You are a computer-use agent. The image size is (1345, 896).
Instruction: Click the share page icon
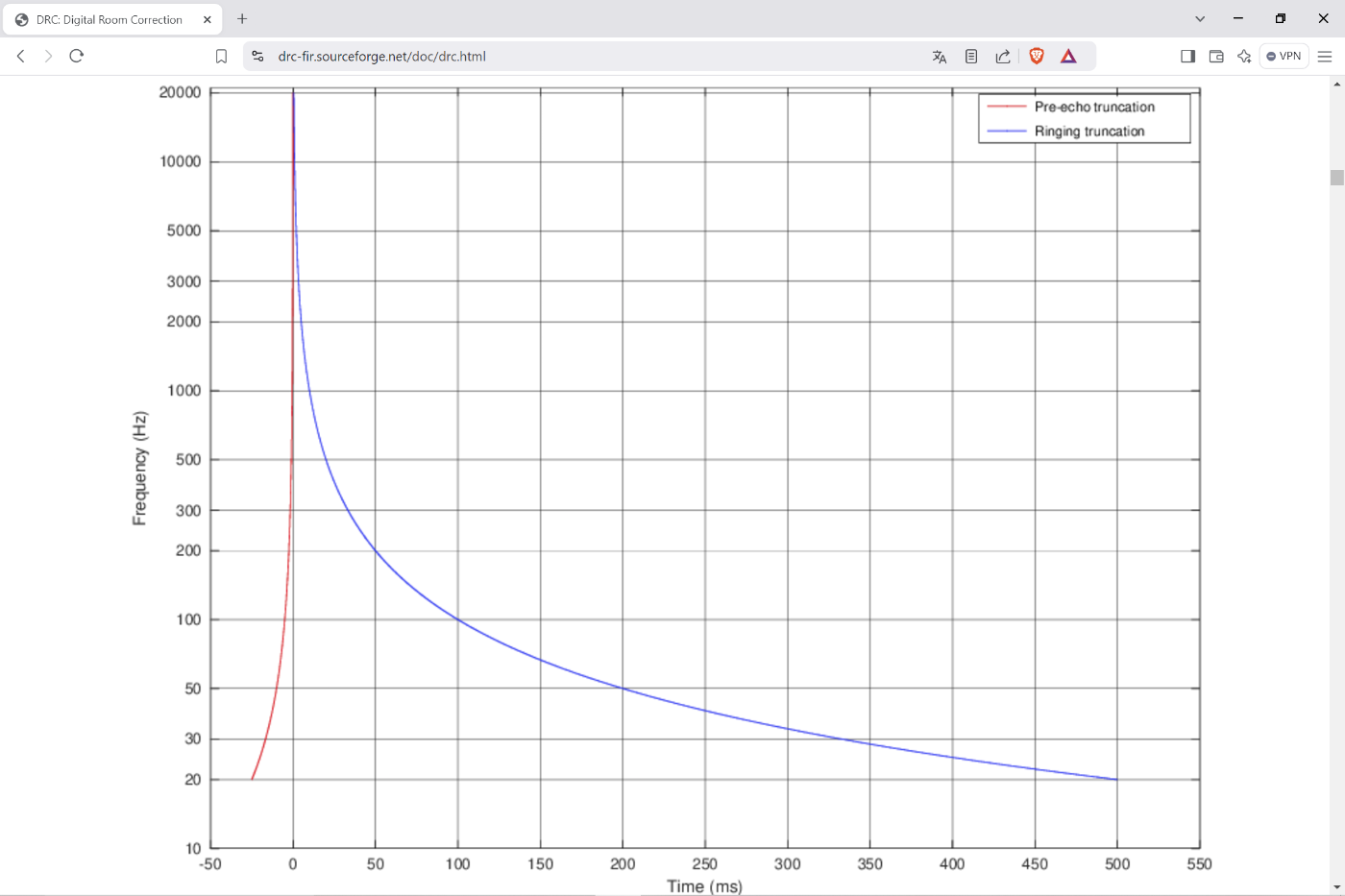[1003, 57]
